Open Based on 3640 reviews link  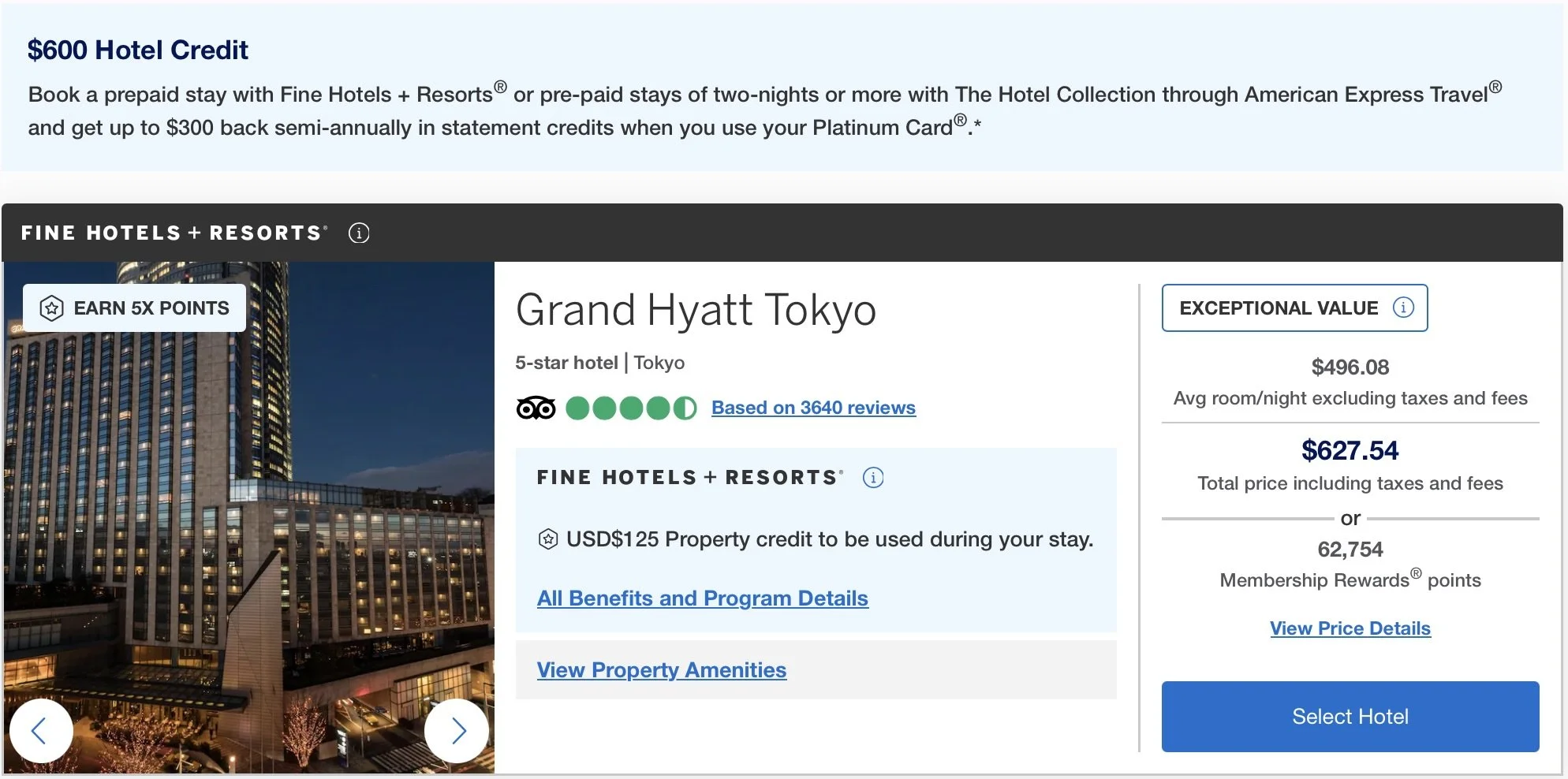tap(813, 408)
